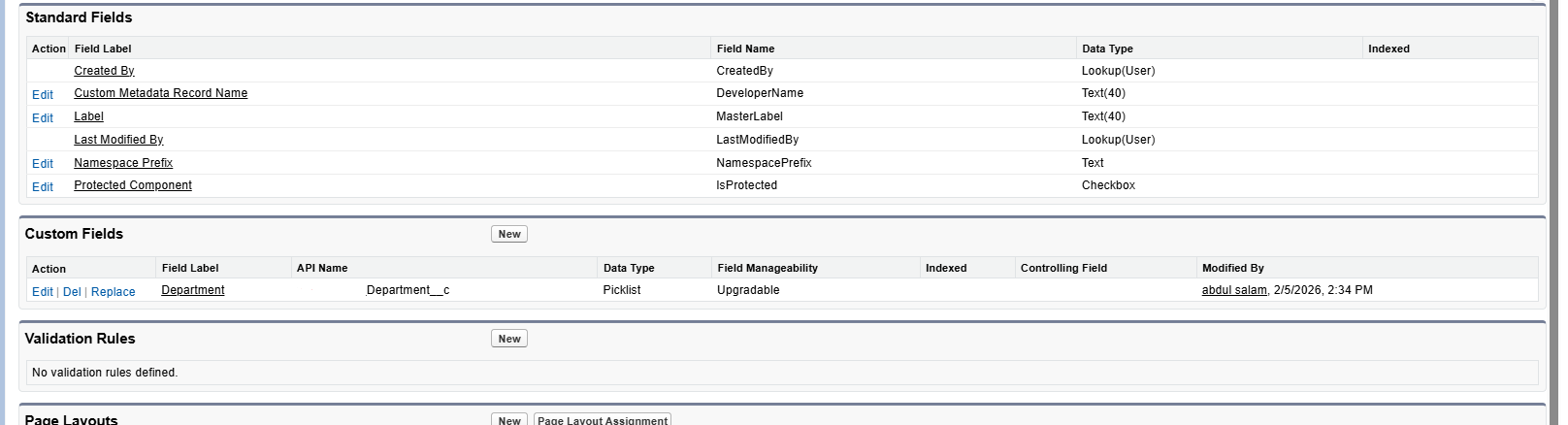Open the Last Modified By field

click(x=118, y=140)
